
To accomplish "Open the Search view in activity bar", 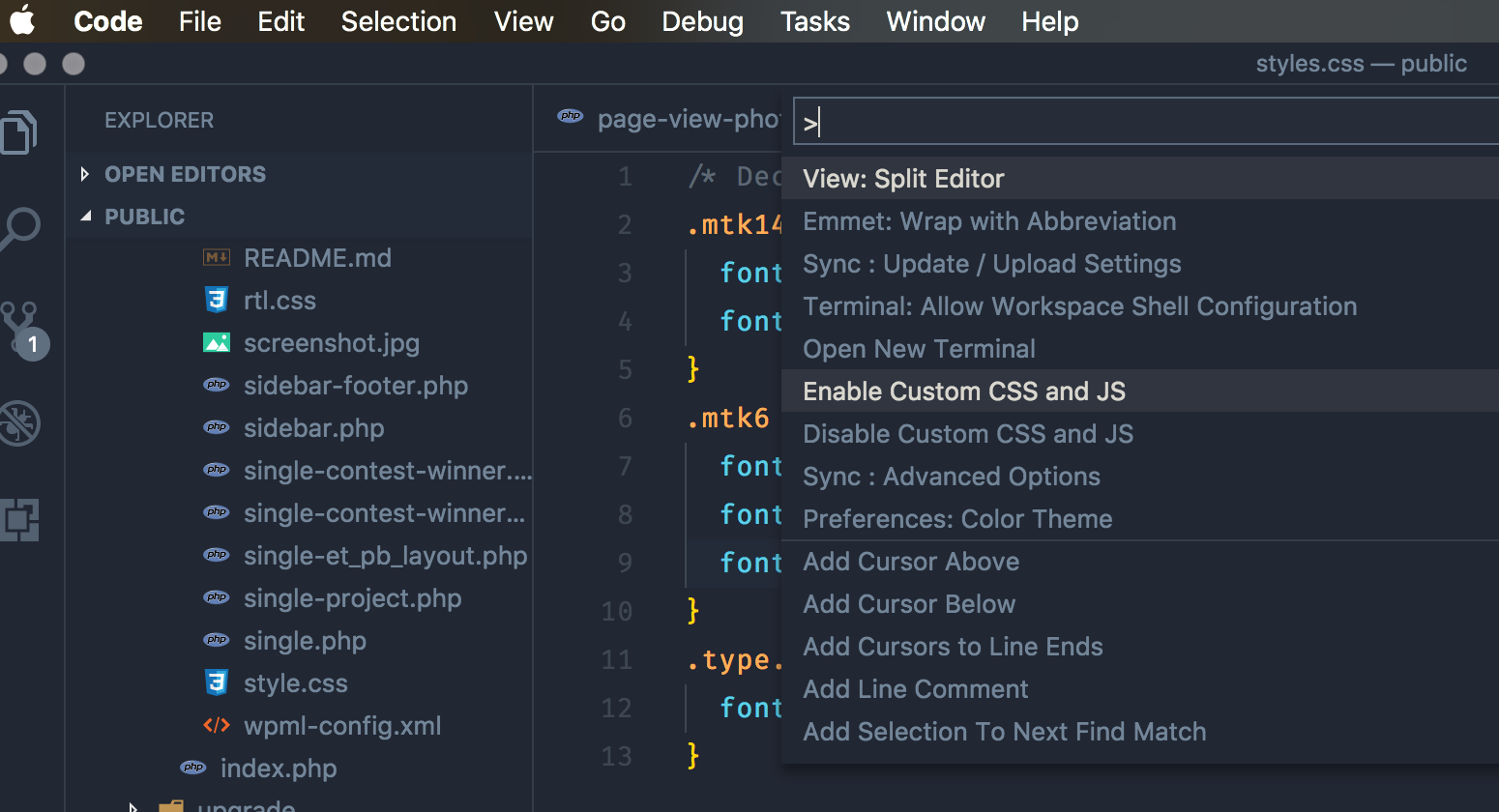I will pyautogui.click(x=19, y=229).
